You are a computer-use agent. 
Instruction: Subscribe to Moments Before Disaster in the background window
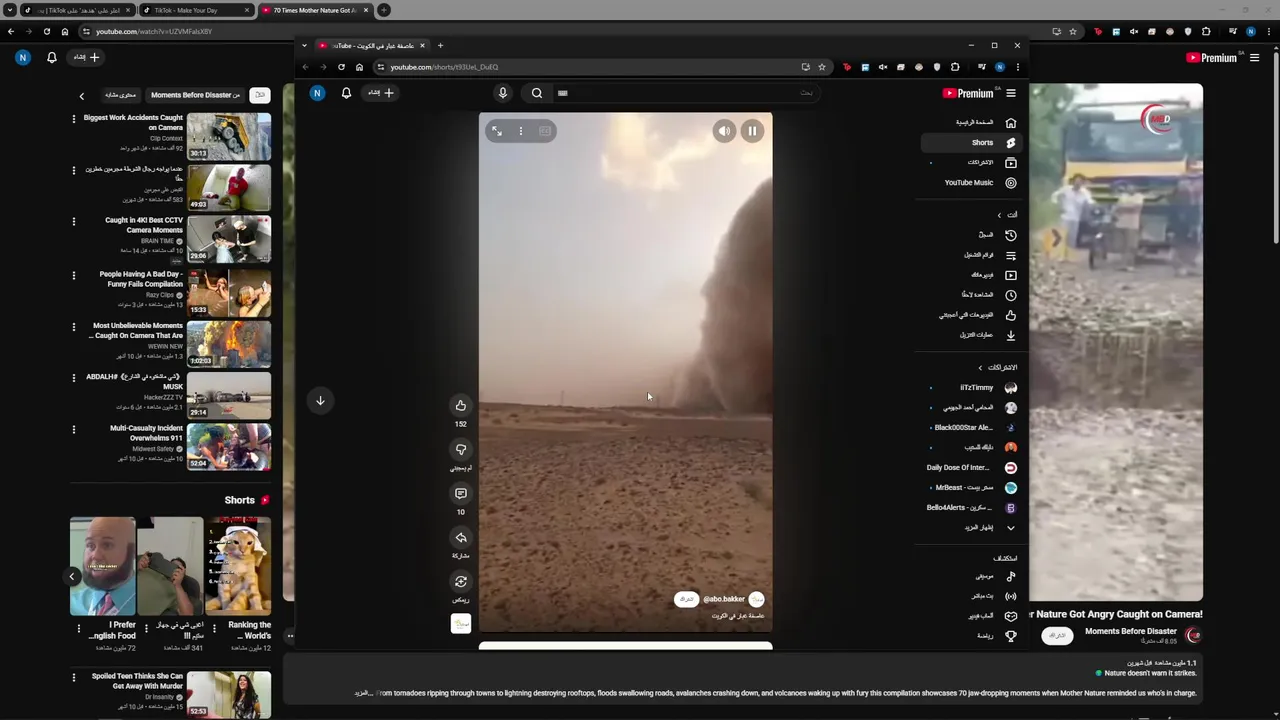(1056, 636)
